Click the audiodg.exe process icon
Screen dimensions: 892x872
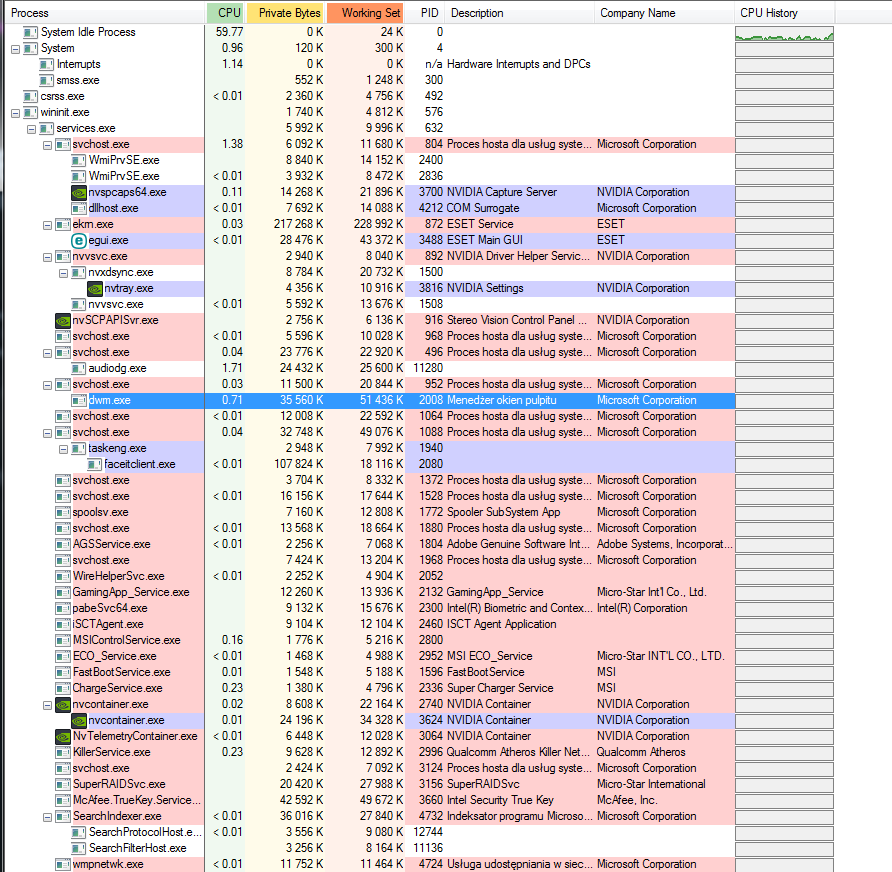(x=79, y=368)
